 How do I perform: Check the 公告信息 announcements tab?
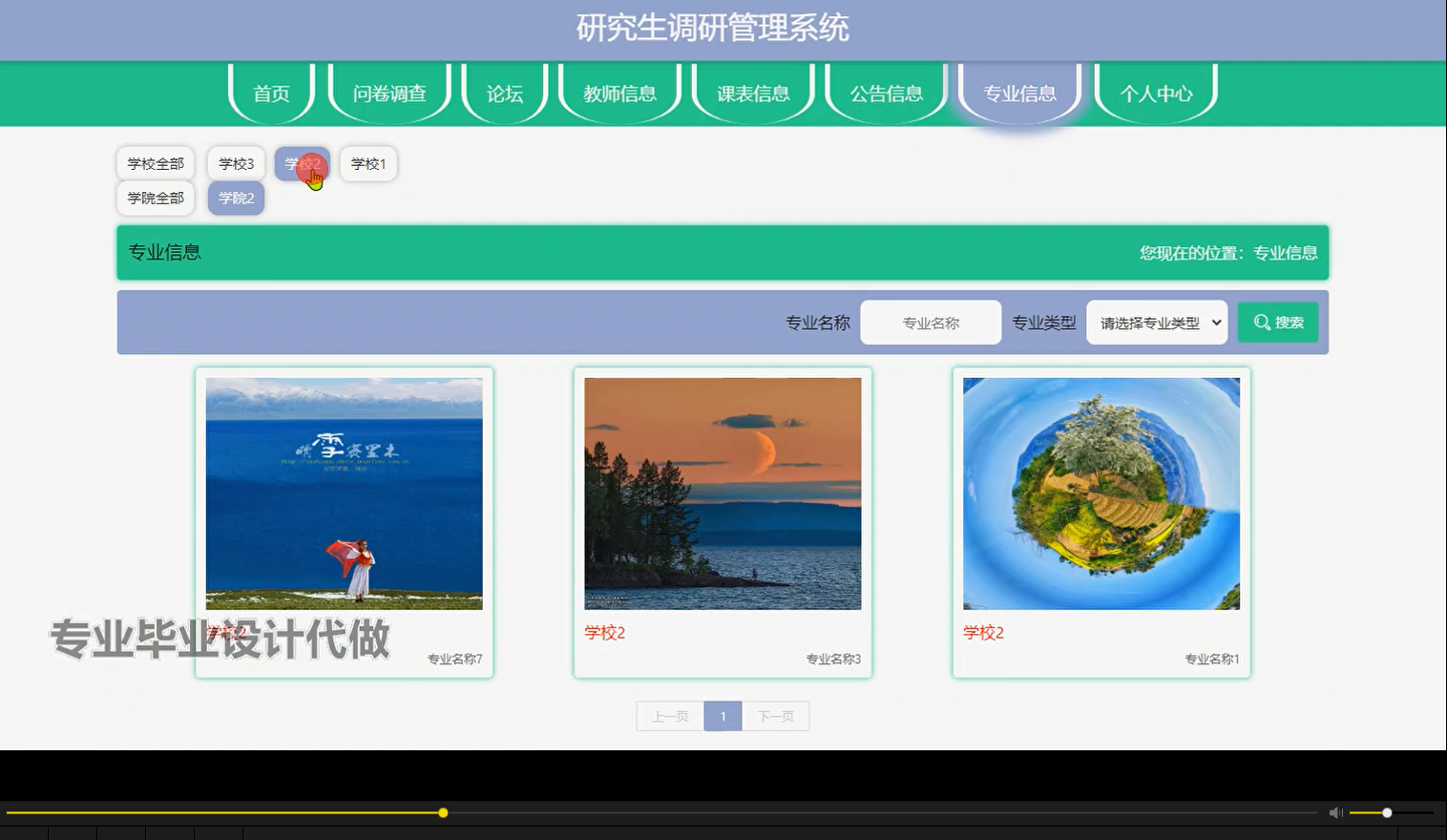pos(886,93)
